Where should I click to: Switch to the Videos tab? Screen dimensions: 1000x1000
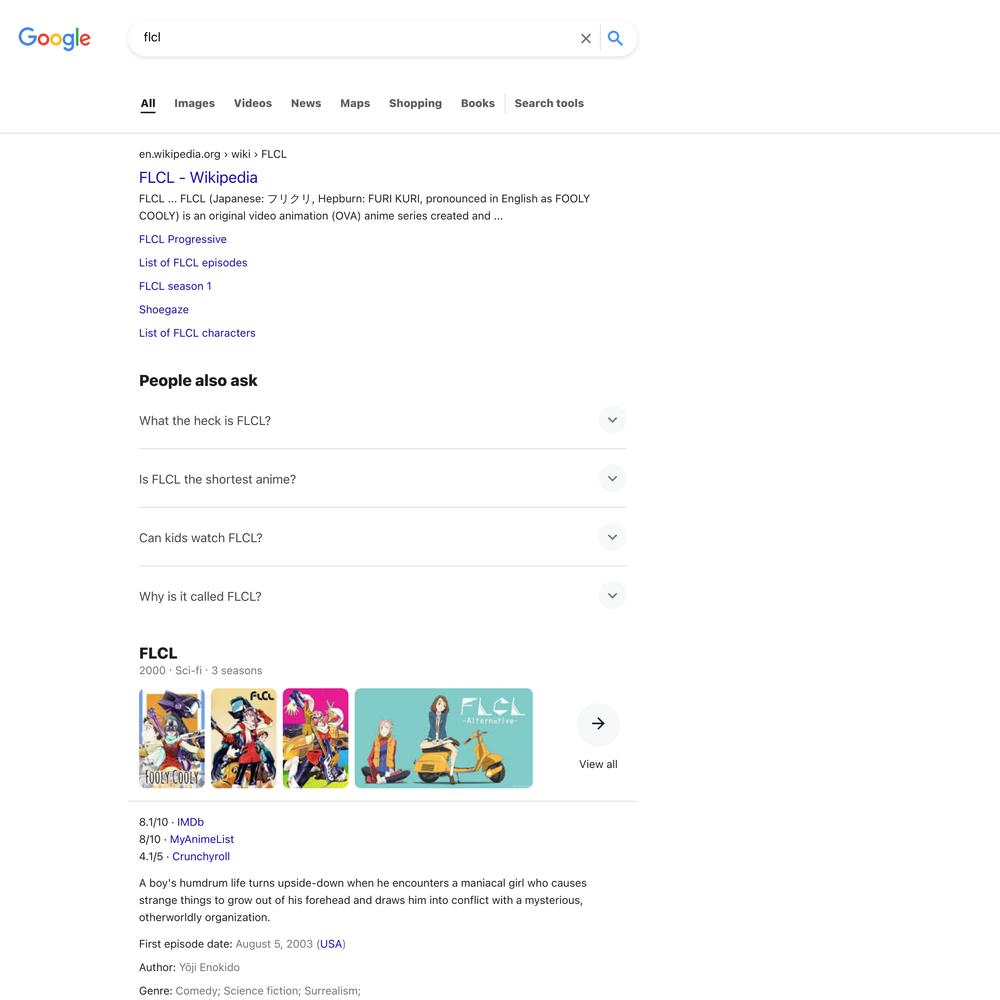[x=253, y=103]
